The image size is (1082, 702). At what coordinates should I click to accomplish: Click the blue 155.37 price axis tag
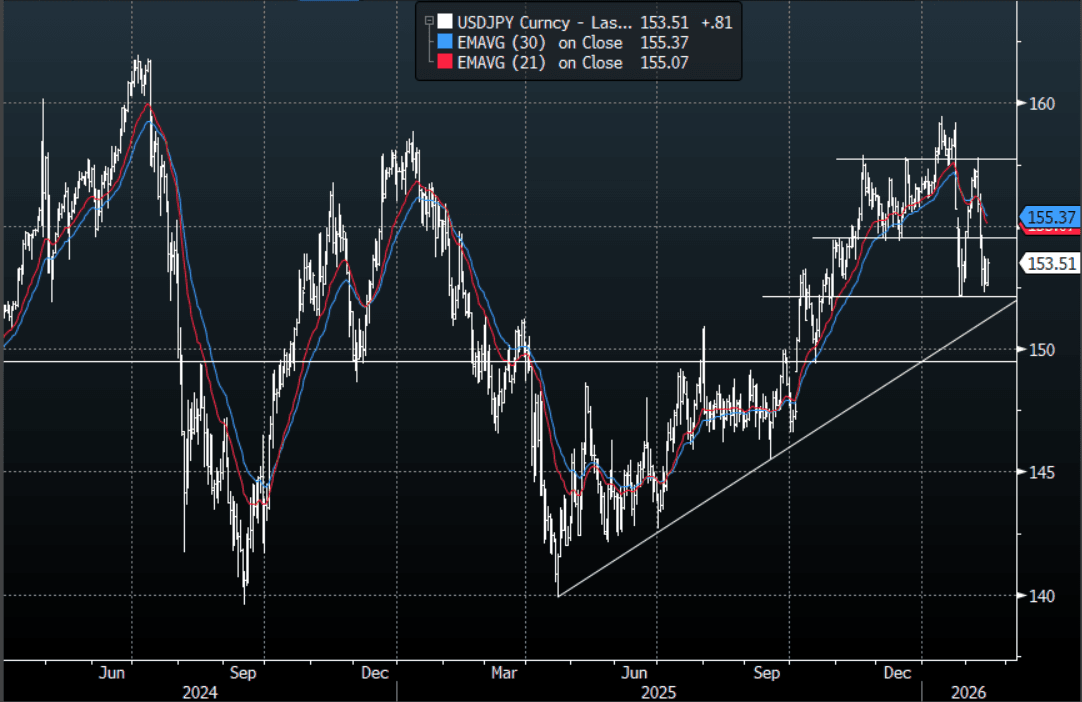tap(1048, 217)
